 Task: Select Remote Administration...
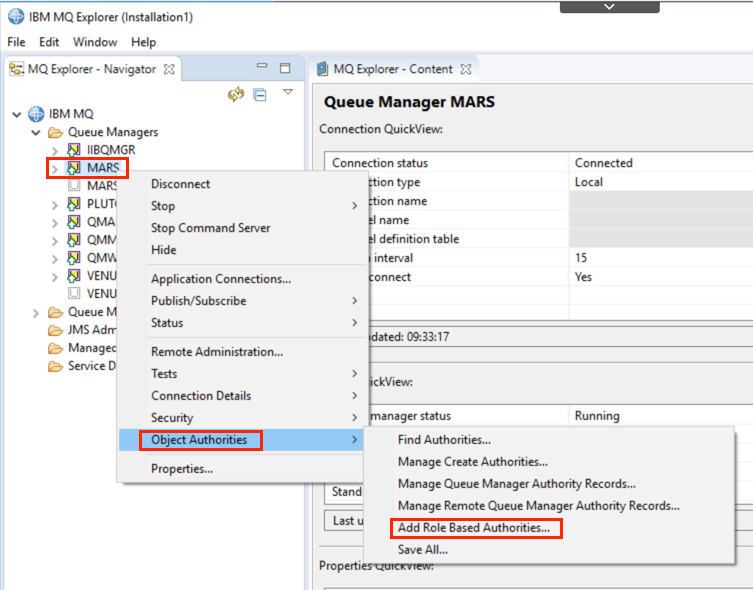243,352
